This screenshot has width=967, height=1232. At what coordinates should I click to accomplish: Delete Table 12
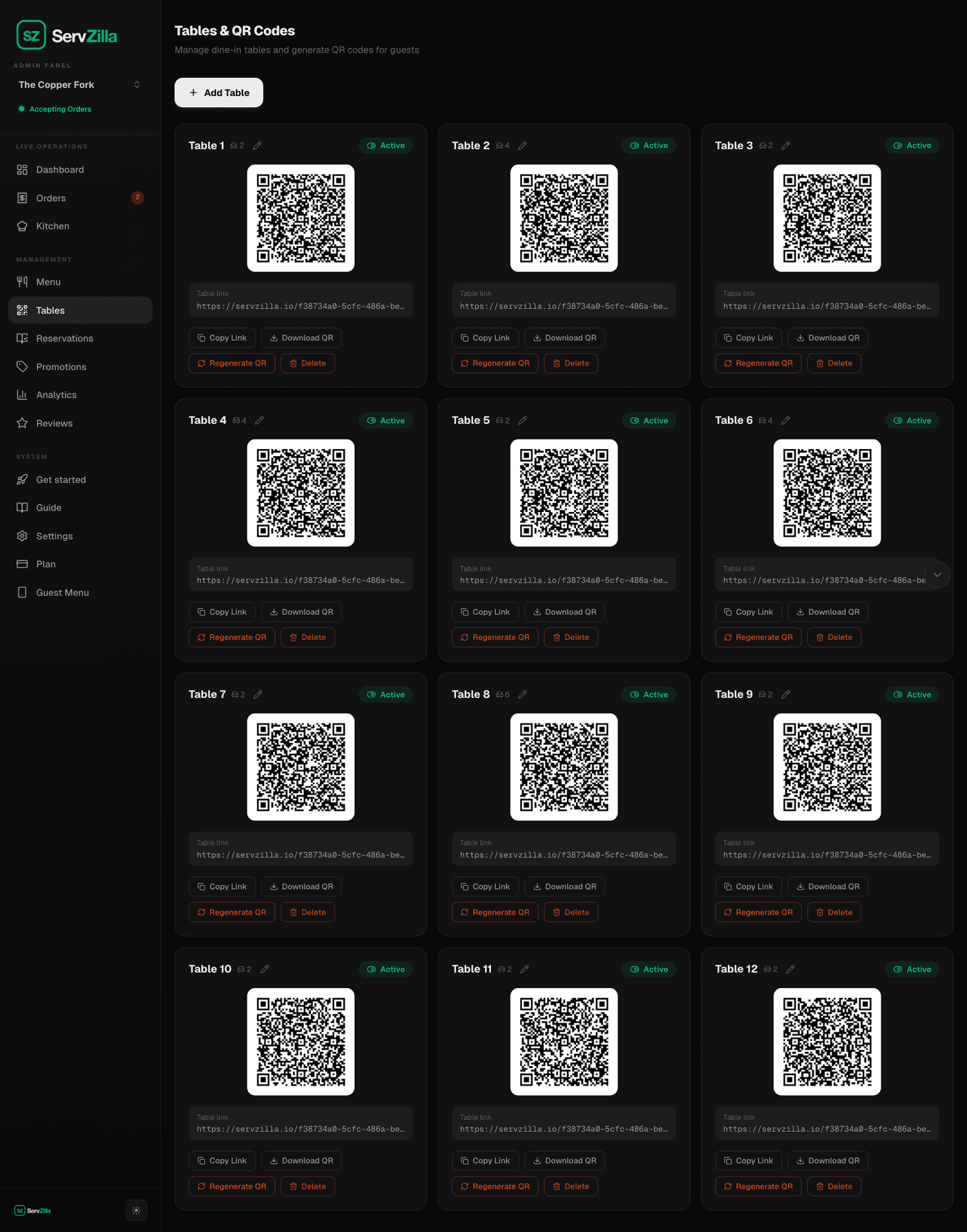tap(834, 1186)
